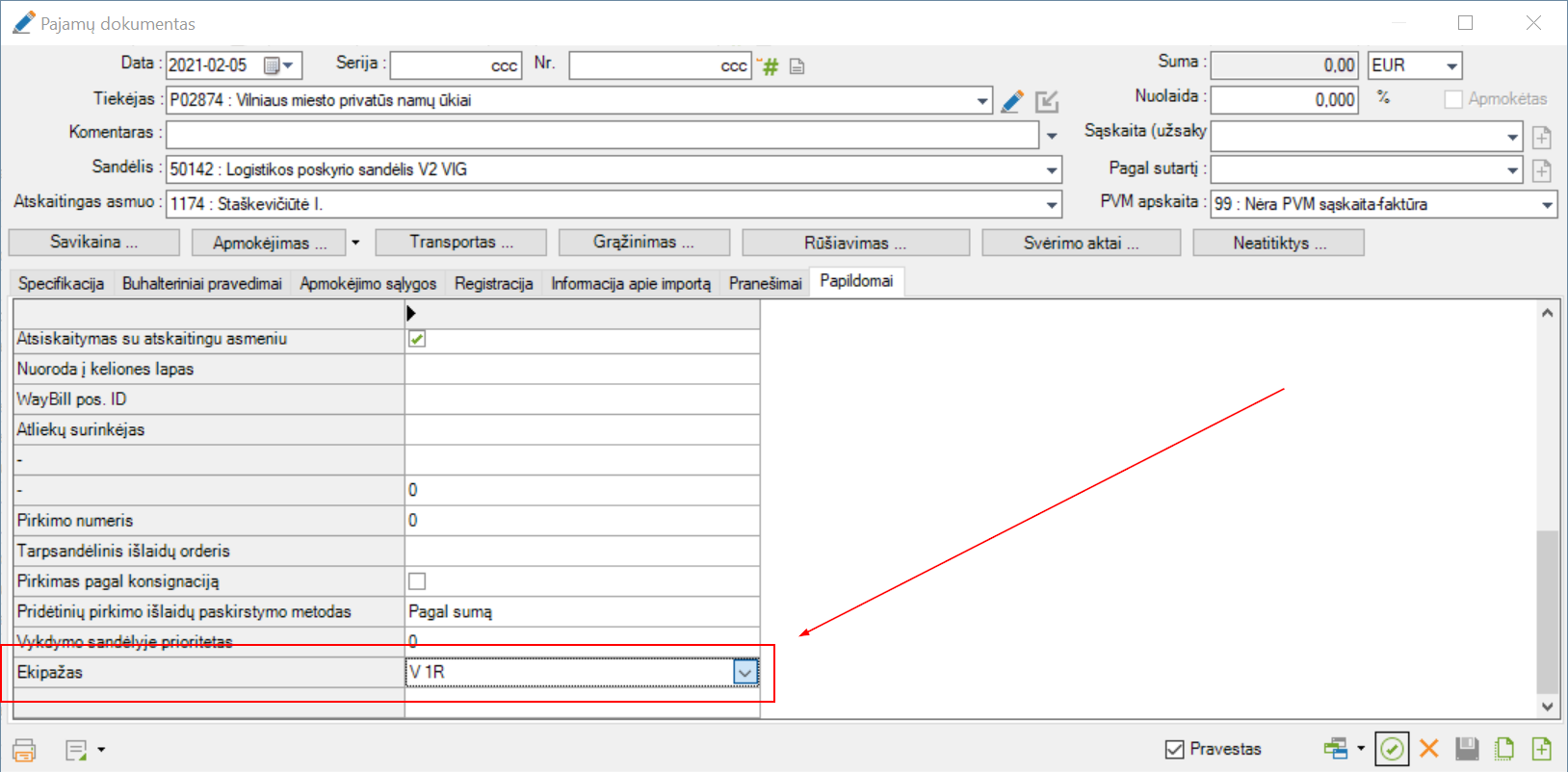1568x772 pixels.
Task: Expand the Tiekėjas supplier dropdown
Action: tap(982, 101)
